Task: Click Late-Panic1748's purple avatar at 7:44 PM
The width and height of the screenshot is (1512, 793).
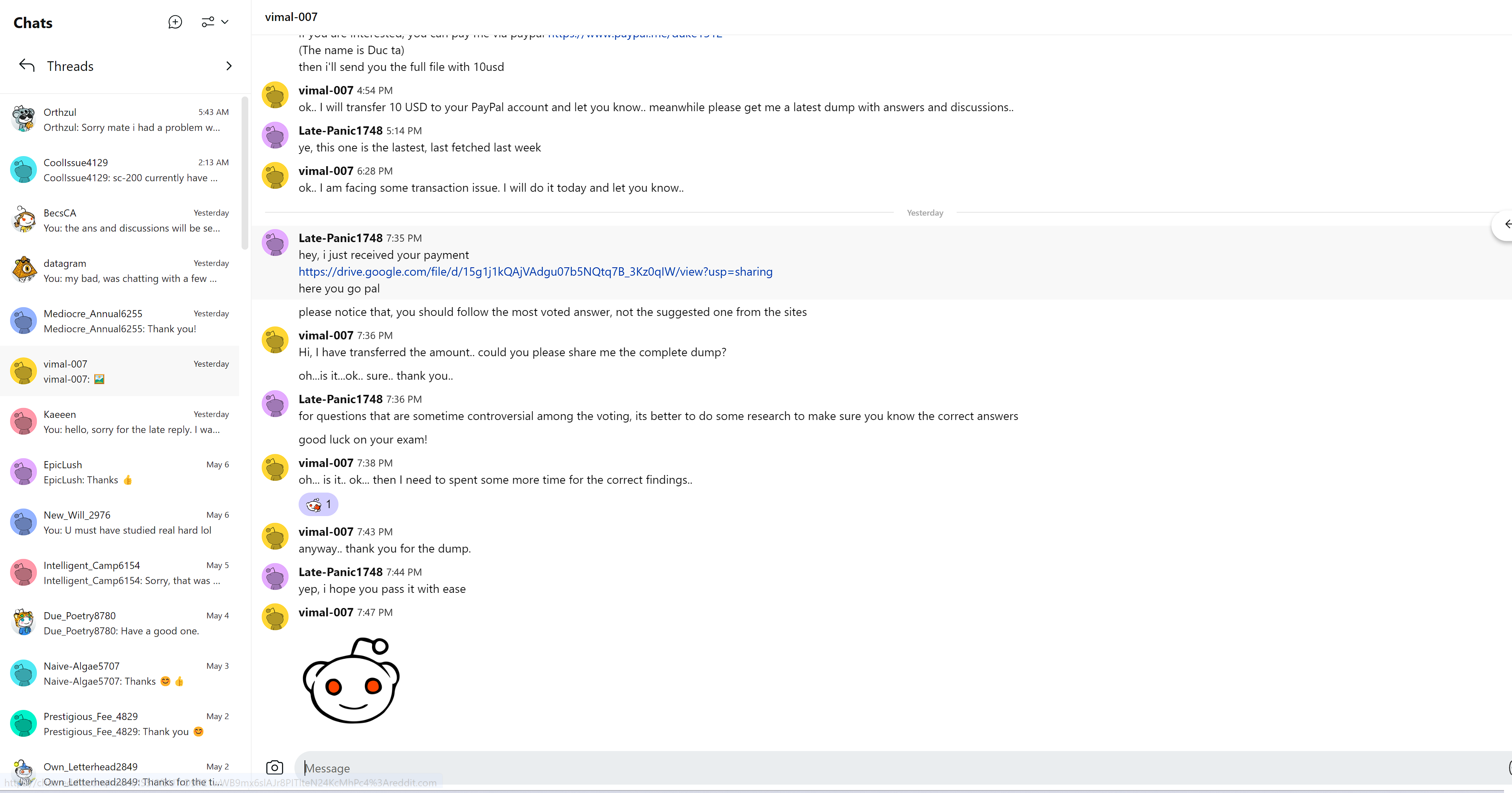Action: coord(275,577)
